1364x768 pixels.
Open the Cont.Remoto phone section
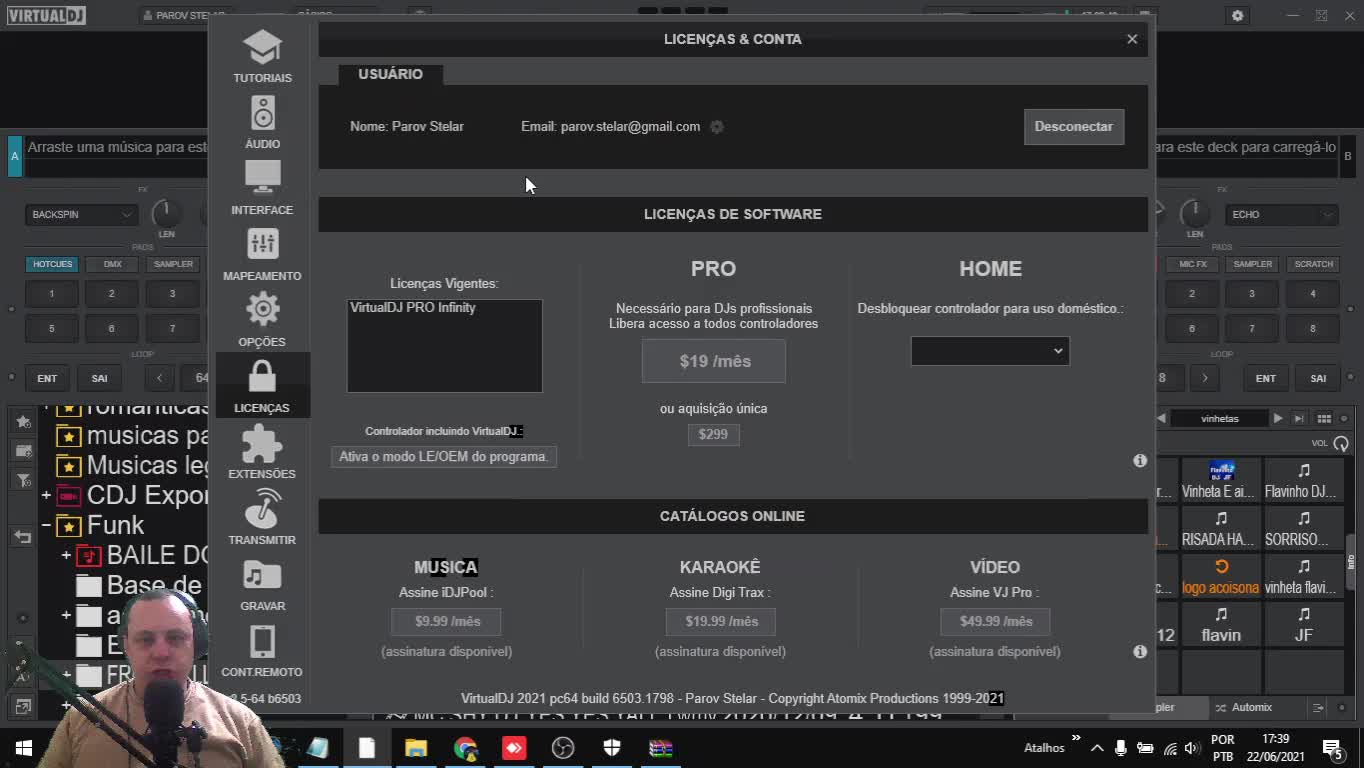(x=262, y=650)
